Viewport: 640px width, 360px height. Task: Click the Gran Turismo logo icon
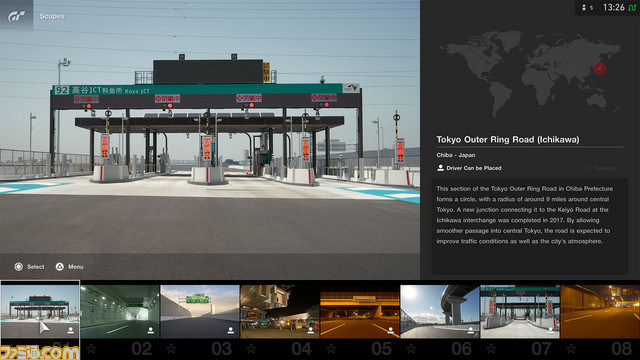17,16
